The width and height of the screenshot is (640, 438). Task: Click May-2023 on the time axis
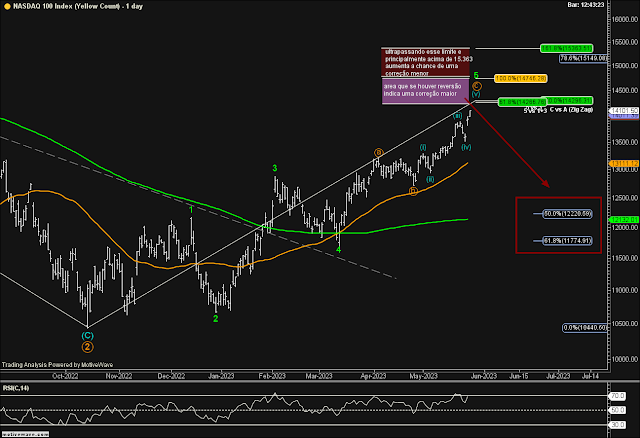tap(423, 376)
